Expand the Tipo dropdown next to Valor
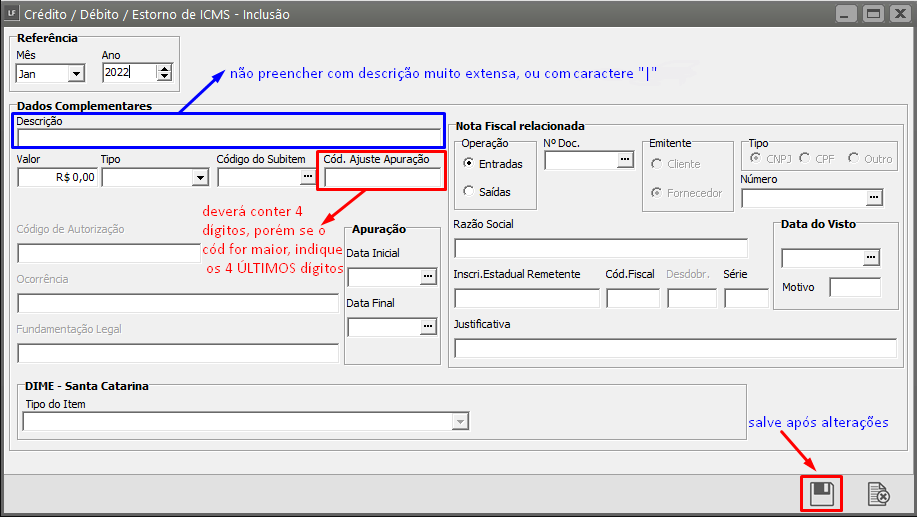 [198, 177]
